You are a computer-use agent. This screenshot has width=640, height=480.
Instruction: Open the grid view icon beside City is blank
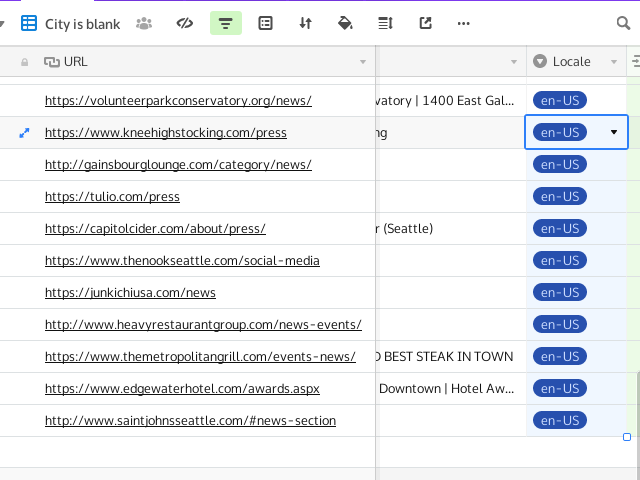(x=29, y=23)
